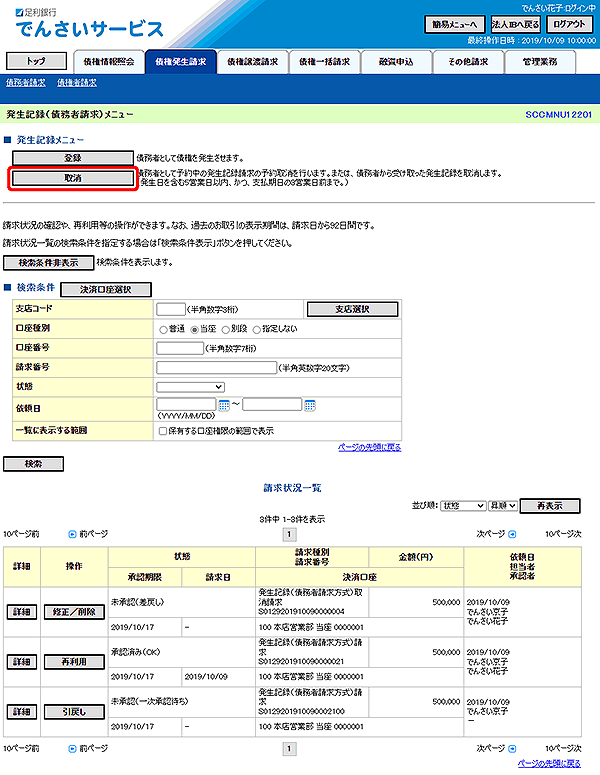
Task: Click the bottom previous page arrow icon
Action: (71, 748)
